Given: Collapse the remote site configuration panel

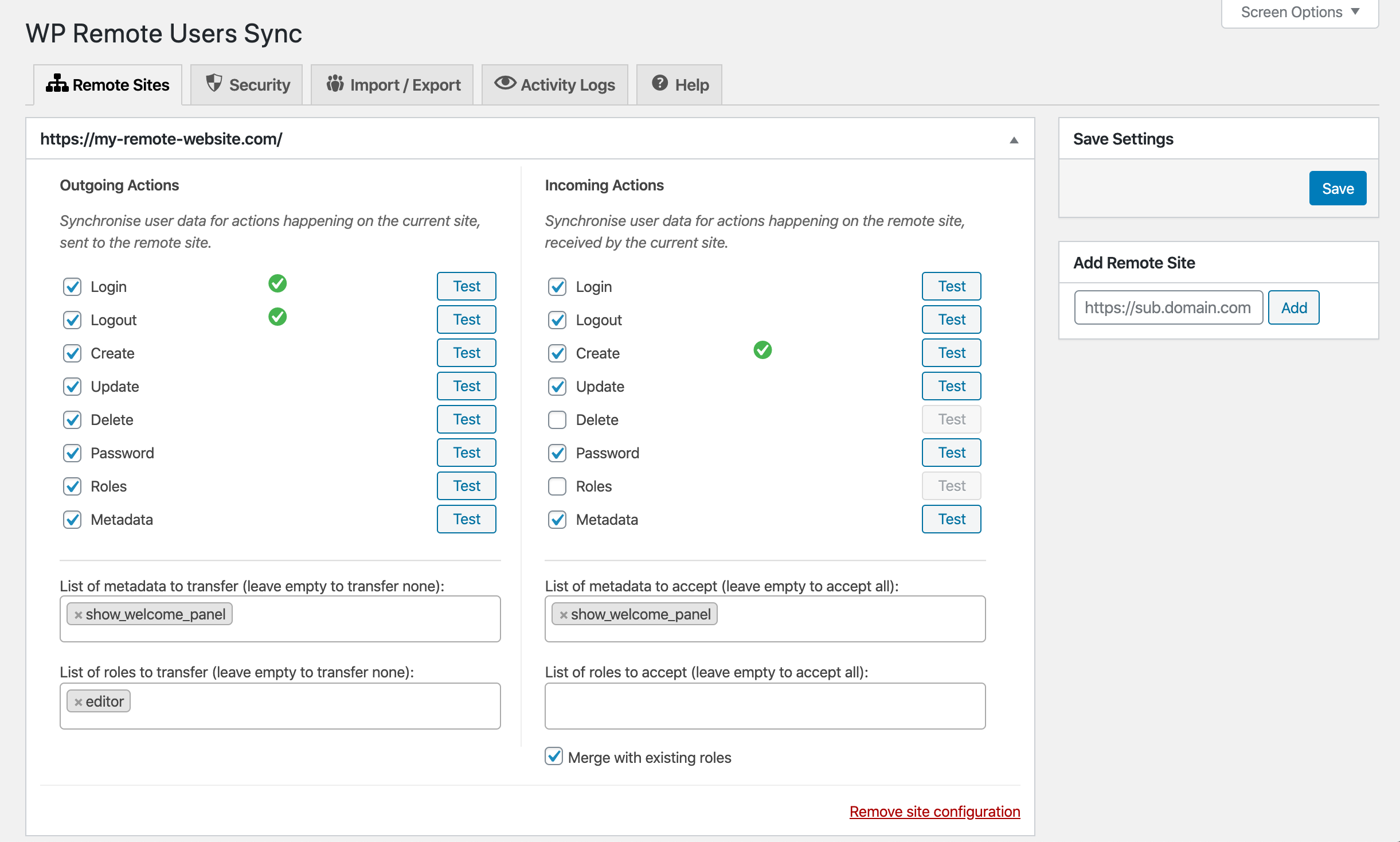Looking at the screenshot, I should (x=1013, y=139).
